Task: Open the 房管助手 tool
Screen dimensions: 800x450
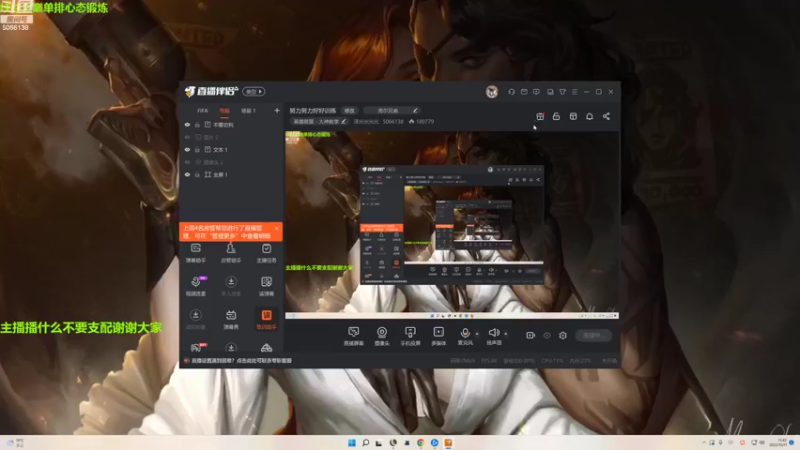Action: [231, 253]
